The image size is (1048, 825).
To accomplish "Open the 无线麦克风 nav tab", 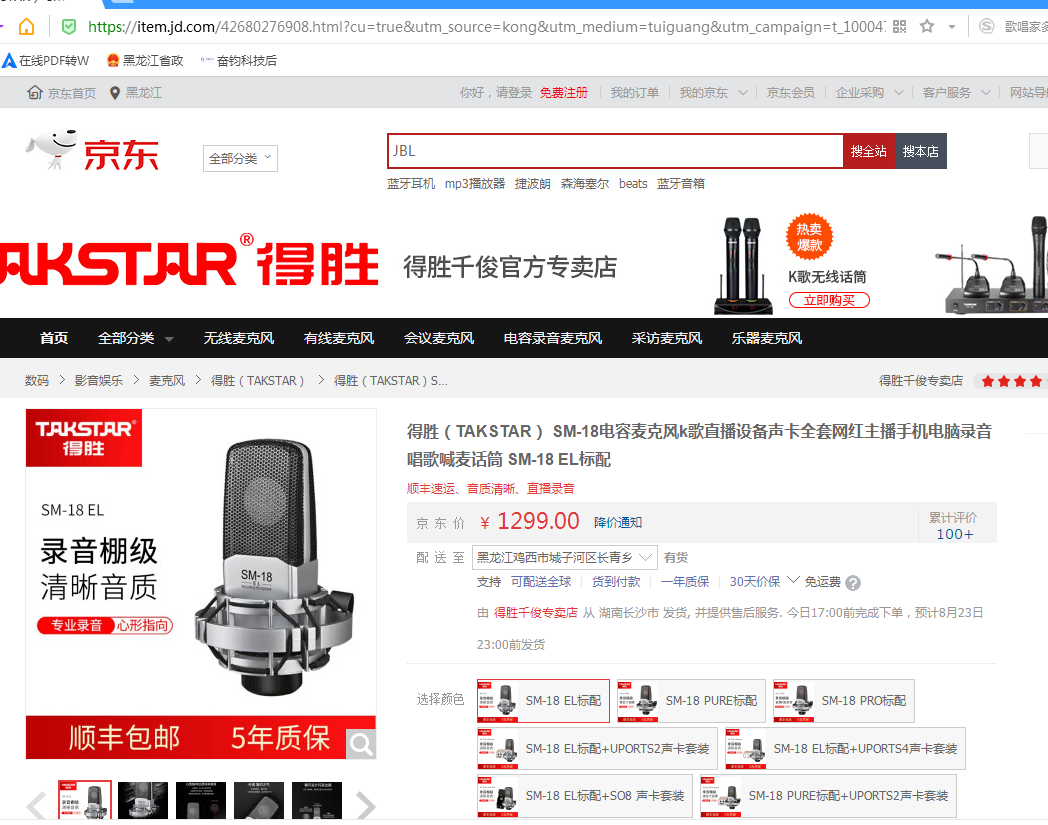I will [x=239, y=338].
